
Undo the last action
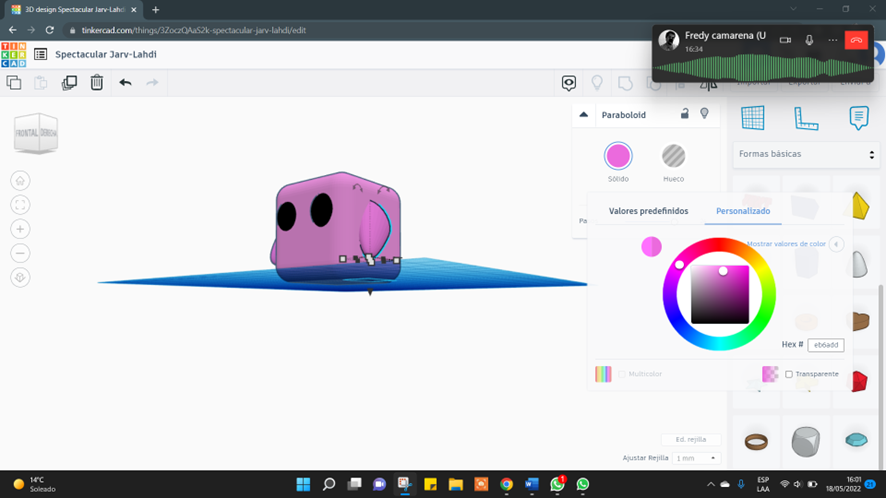coord(125,83)
